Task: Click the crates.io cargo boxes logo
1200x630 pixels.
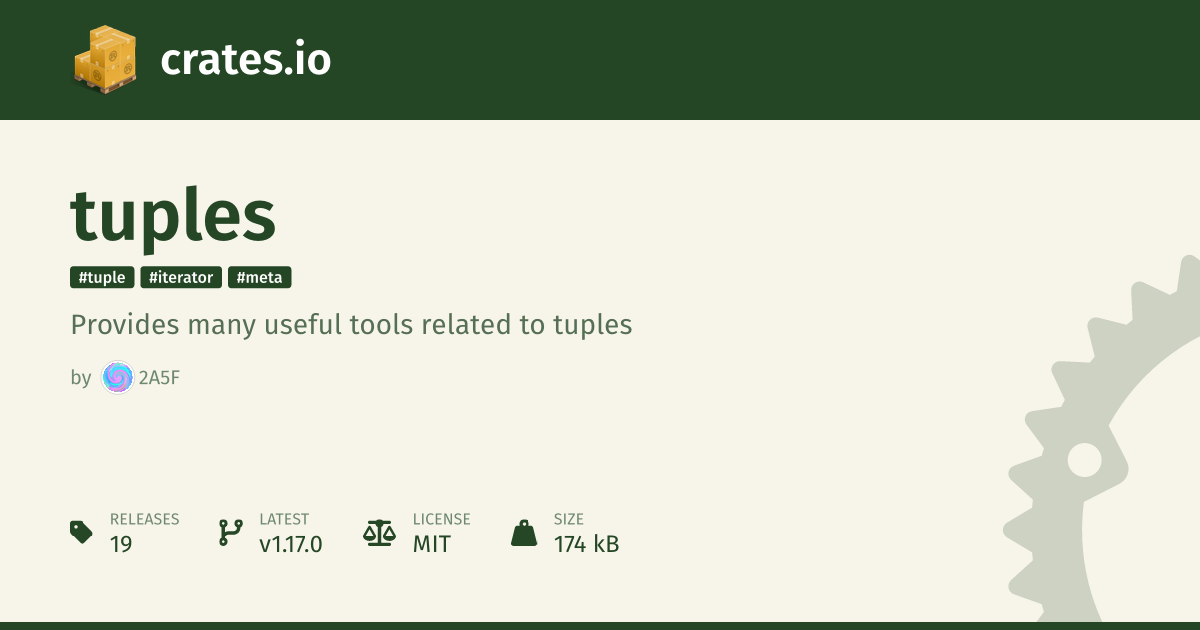Action: tap(105, 60)
